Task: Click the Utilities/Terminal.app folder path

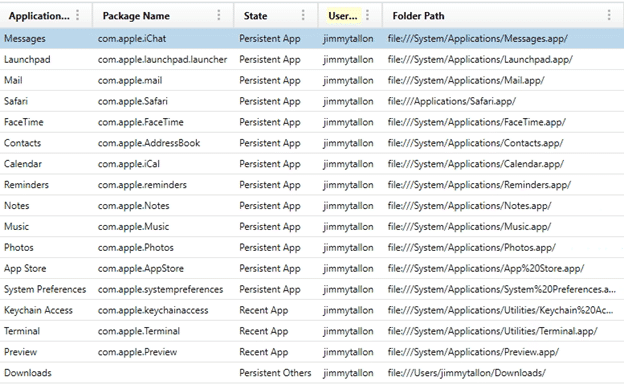Action: tap(493, 331)
